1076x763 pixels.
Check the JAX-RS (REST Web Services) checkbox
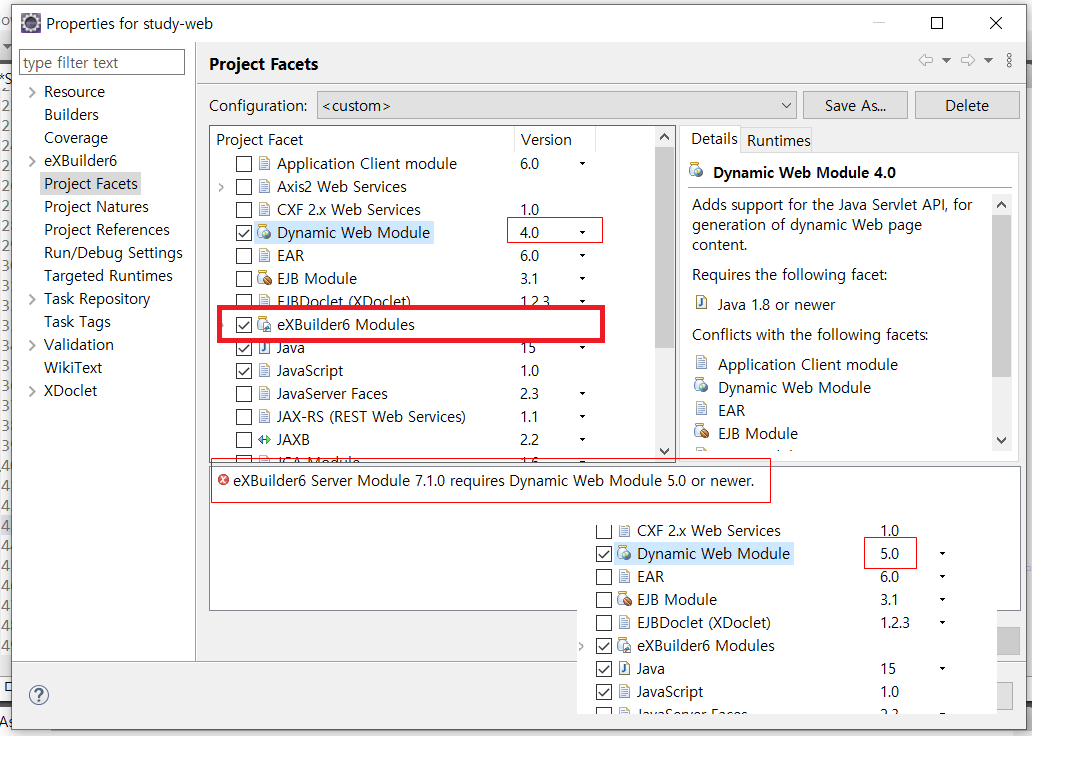(x=244, y=417)
